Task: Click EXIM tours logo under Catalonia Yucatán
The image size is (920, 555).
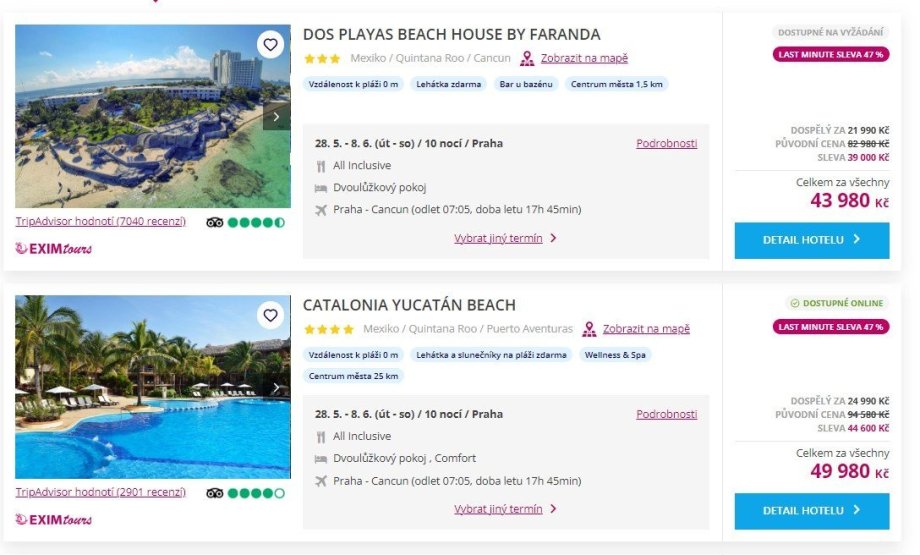Action: tap(54, 519)
